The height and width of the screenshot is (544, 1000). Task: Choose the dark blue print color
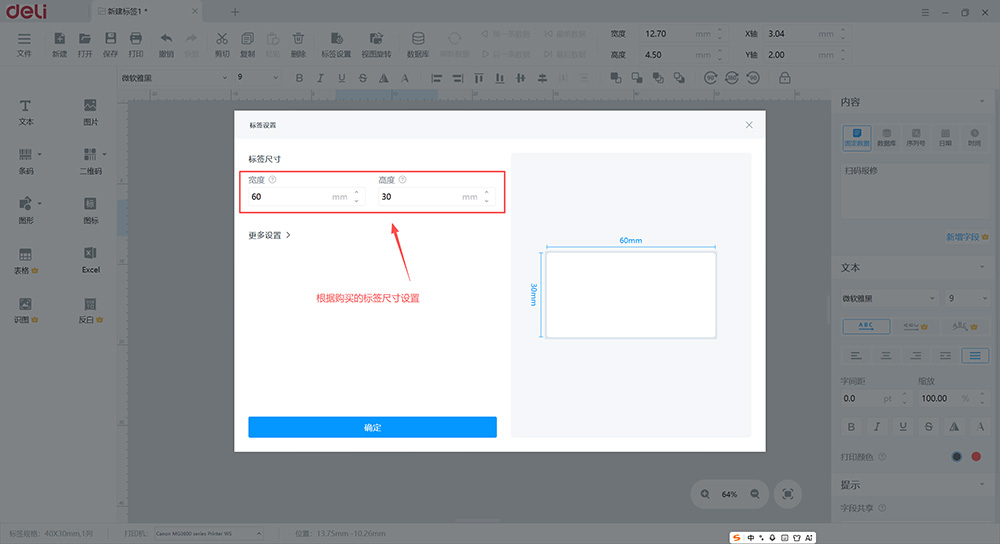(x=957, y=457)
